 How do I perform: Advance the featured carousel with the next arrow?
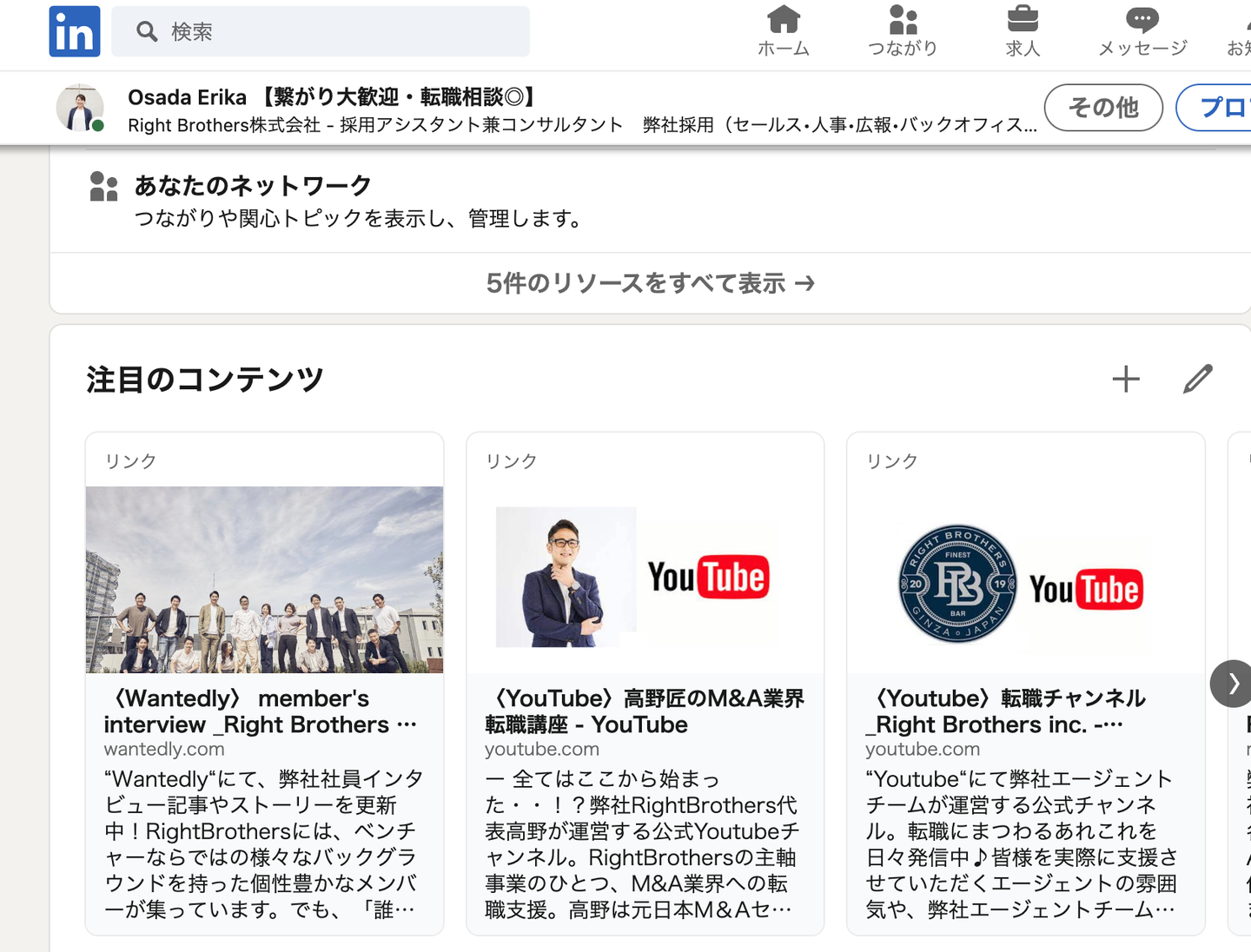click(1232, 684)
